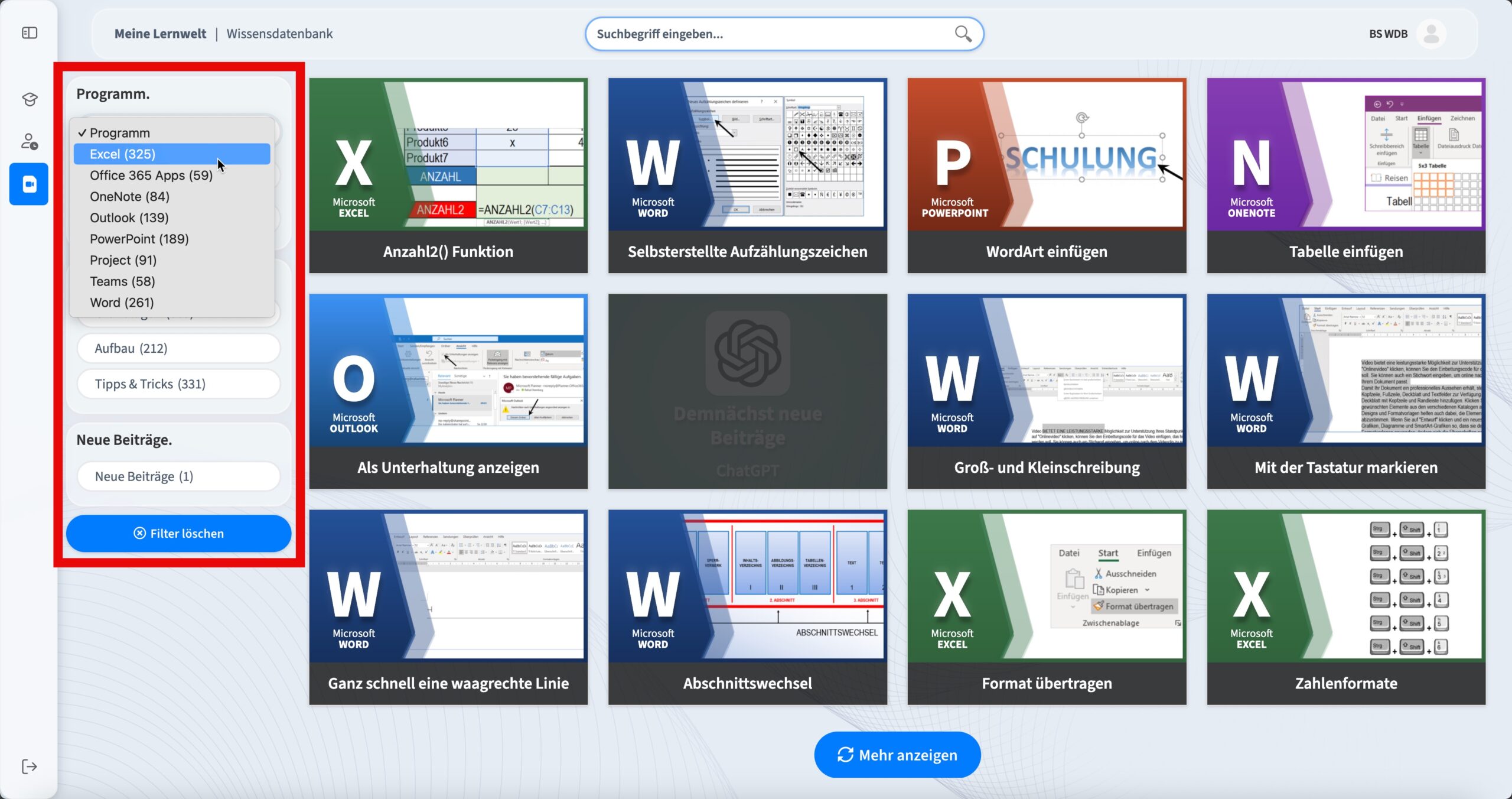The height and width of the screenshot is (799, 1512).
Task: Click the BS WDB user name
Action: 1388,34
